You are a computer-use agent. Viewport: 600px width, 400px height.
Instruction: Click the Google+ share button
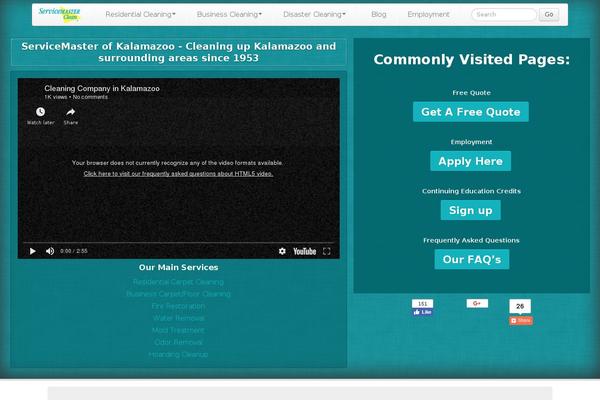pyautogui.click(x=477, y=304)
